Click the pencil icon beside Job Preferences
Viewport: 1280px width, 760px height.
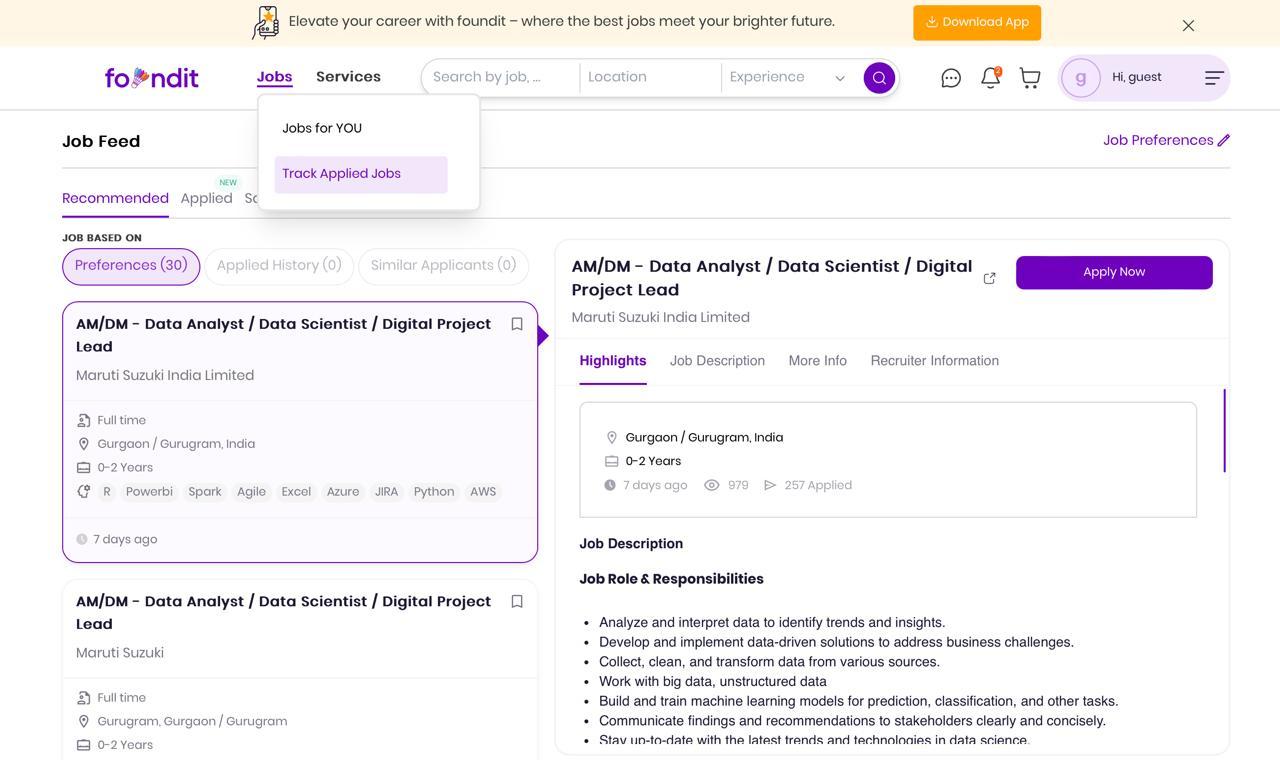click(x=1223, y=141)
